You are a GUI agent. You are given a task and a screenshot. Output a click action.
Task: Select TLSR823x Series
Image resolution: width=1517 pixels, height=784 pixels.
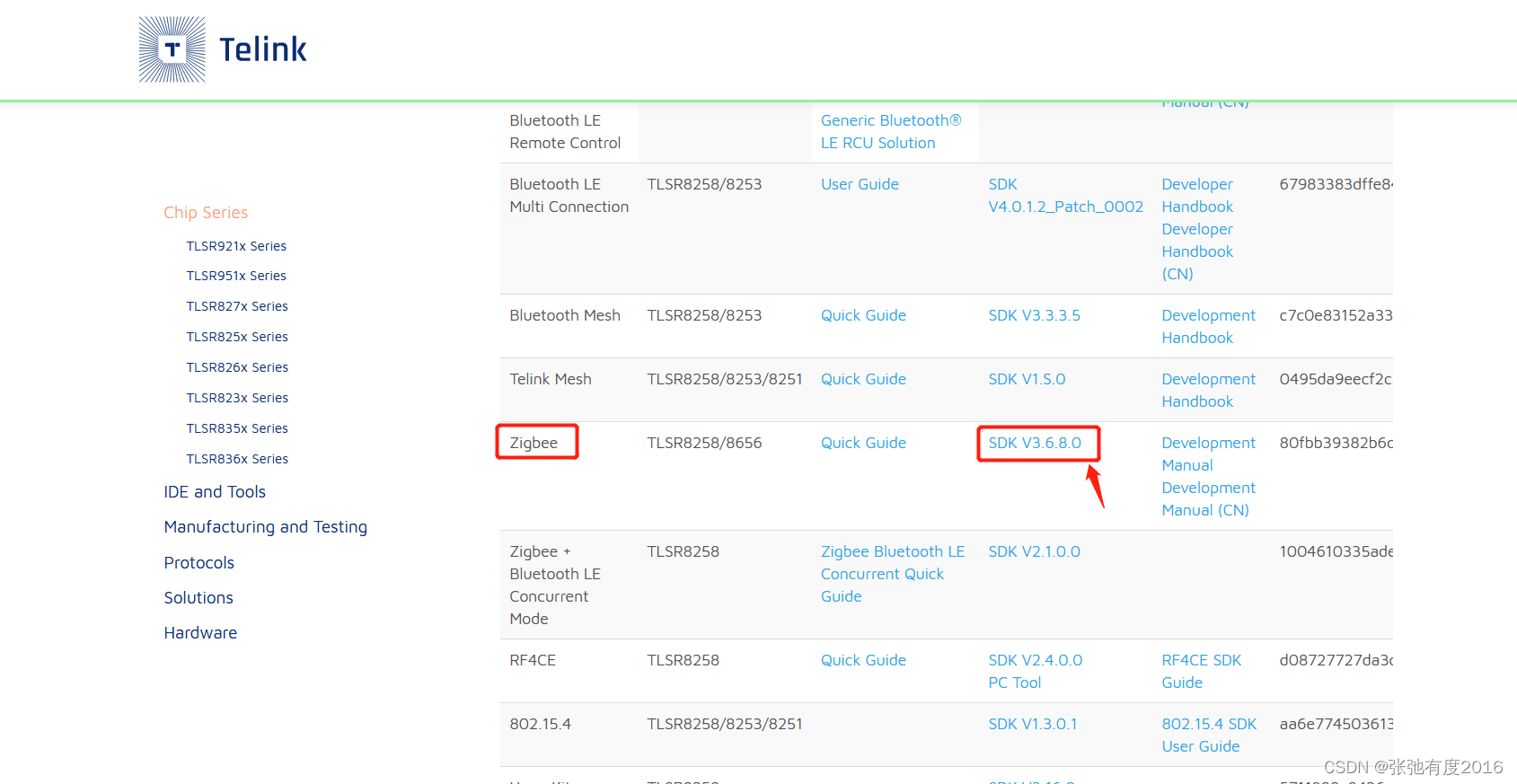[x=237, y=398]
